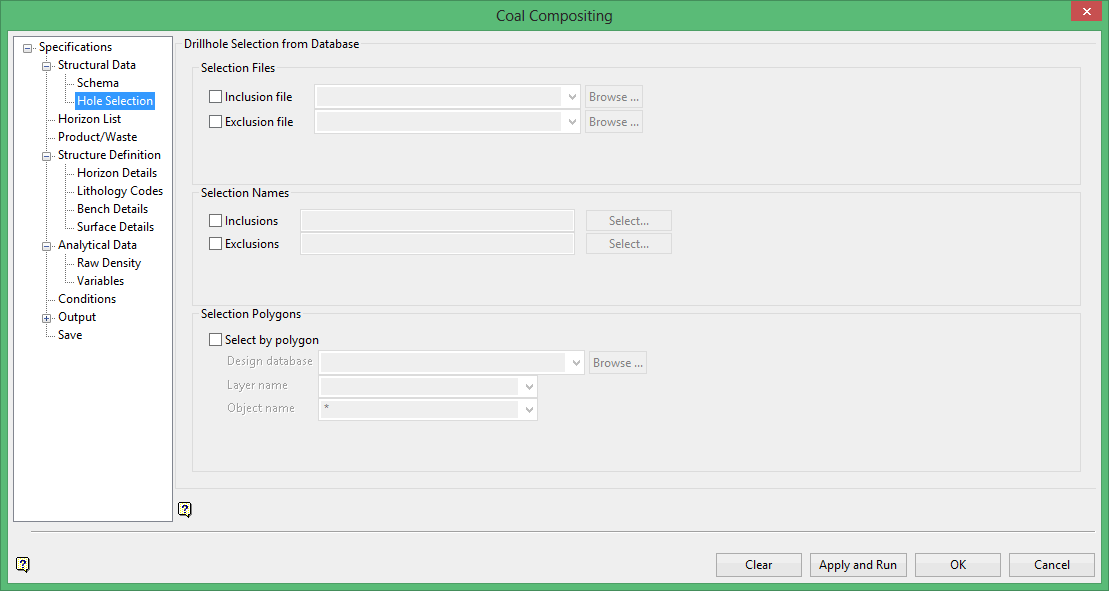1109x591 pixels.
Task: Tick the Exclusion file checkbox
Action: [x=216, y=122]
